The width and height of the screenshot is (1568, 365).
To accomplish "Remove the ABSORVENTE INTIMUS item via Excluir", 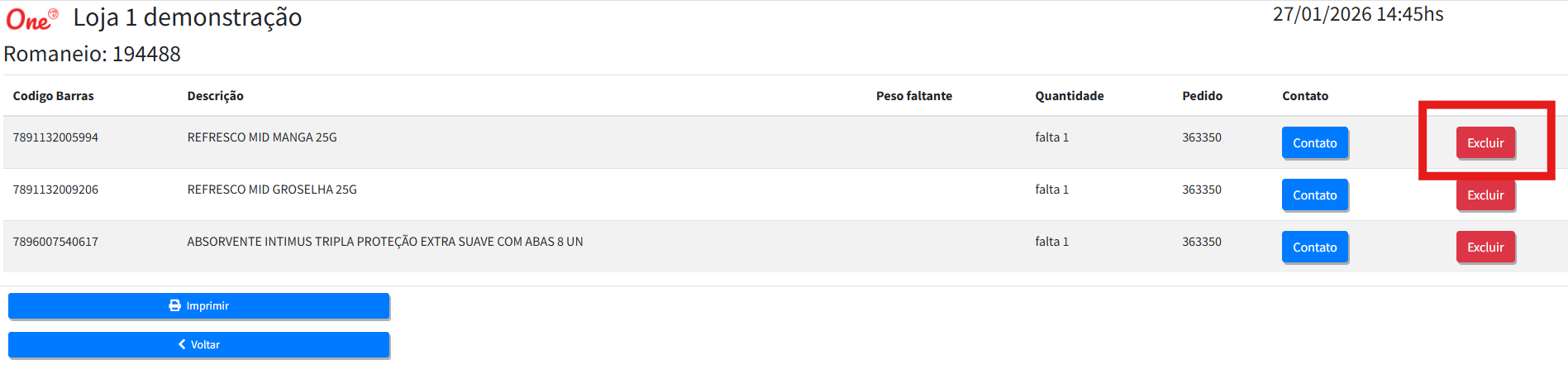I will coord(1485,247).
